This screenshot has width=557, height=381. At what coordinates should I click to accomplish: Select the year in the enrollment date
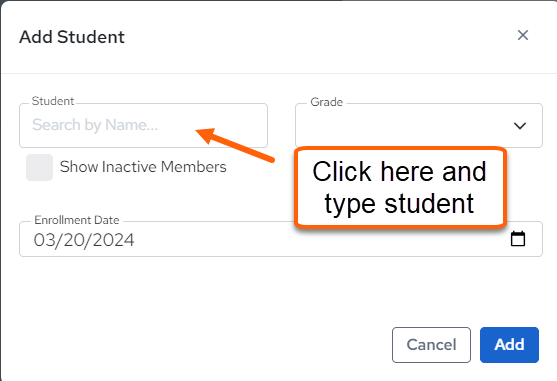point(114,240)
